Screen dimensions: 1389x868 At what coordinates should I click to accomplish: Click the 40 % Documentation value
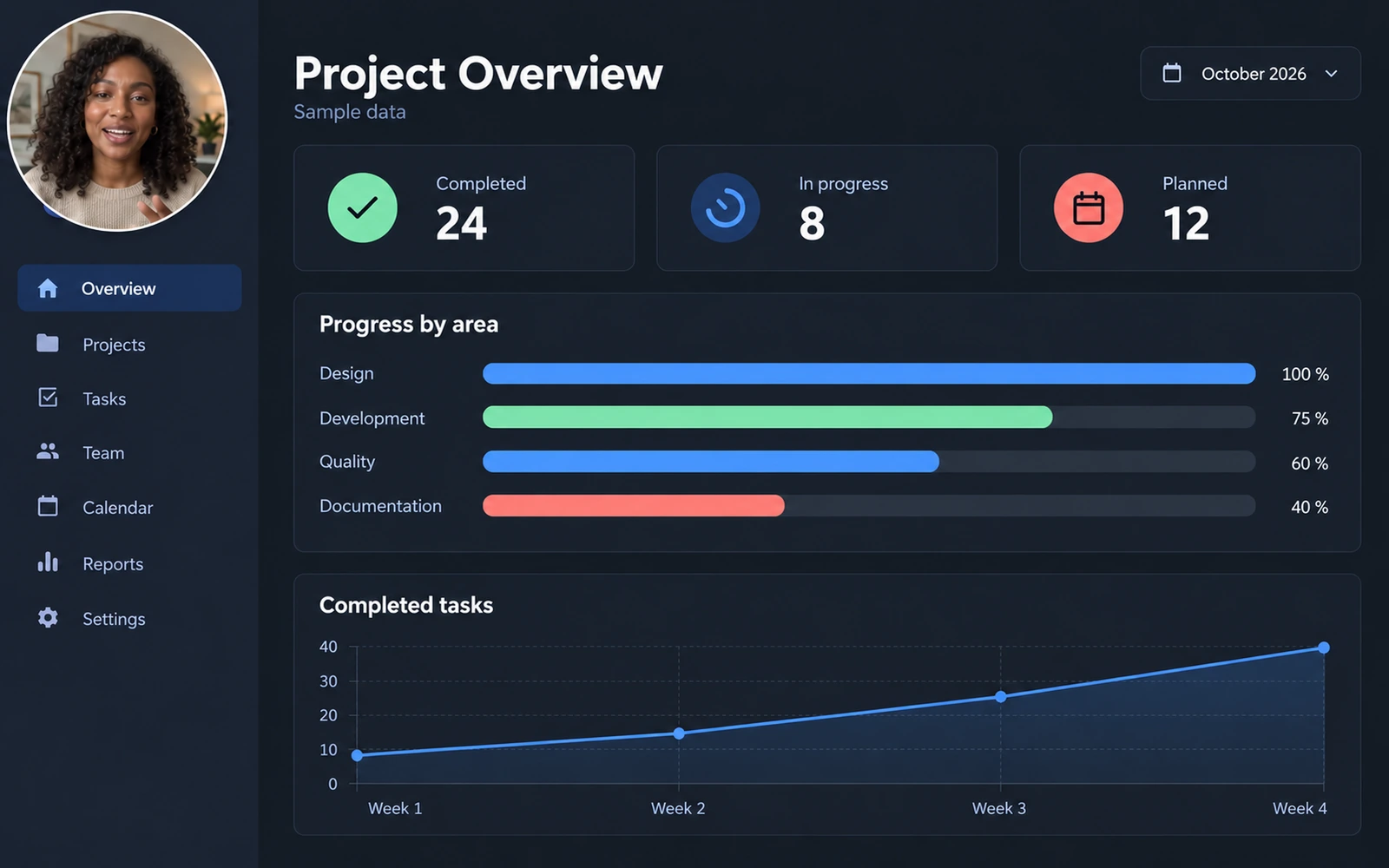(x=1310, y=507)
